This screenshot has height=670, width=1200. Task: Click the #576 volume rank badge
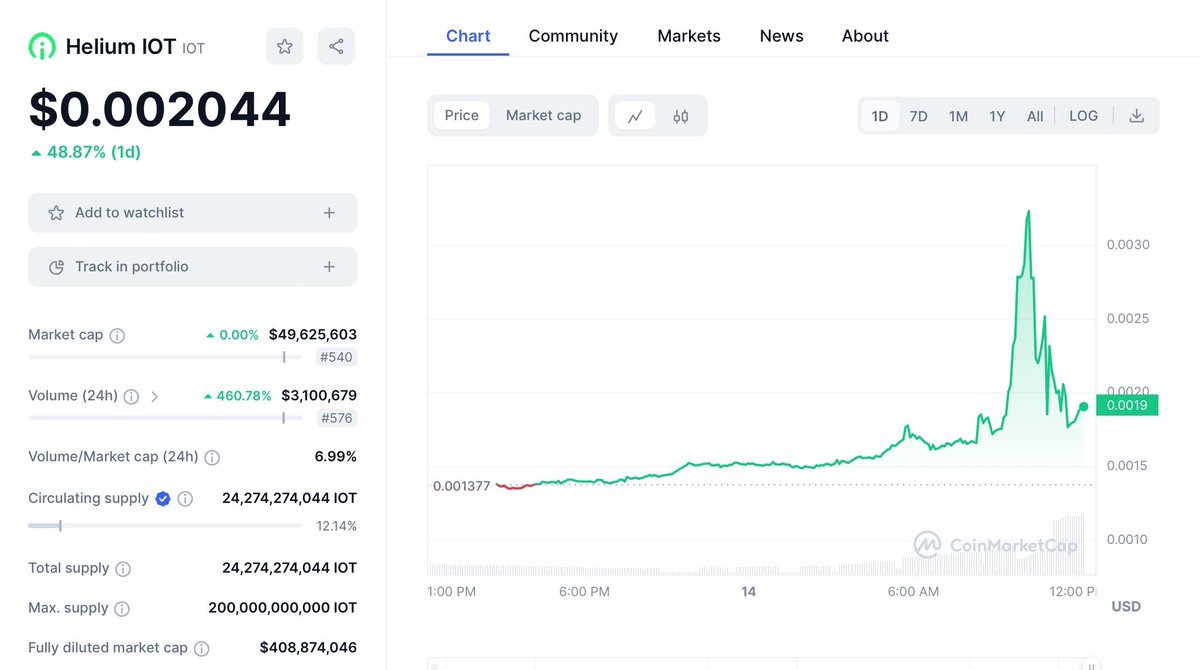[336, 418]
